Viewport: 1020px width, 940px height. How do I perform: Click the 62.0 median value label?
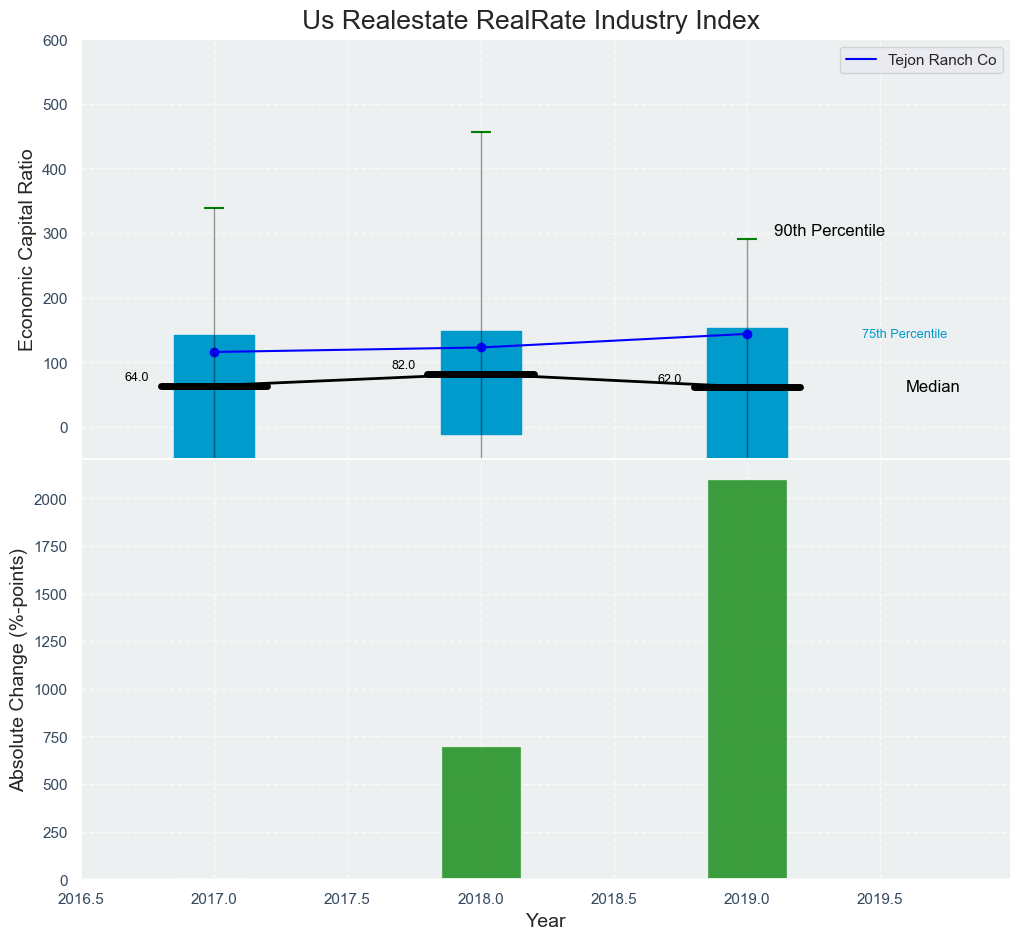pos(669,379)
